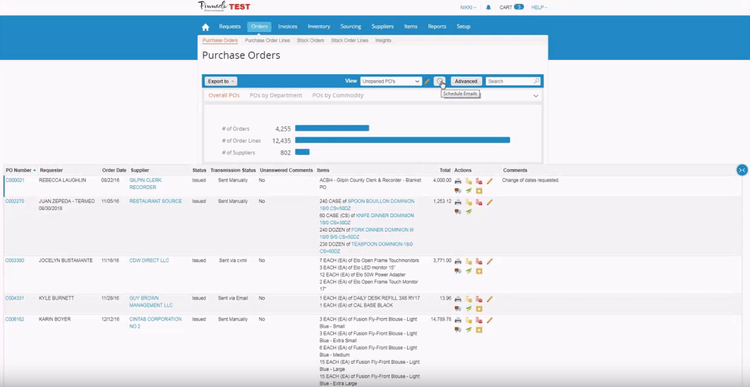Screen dimensions: 750x387
Task: Click the yellow square icon for C003380
Action: [479, 271]
